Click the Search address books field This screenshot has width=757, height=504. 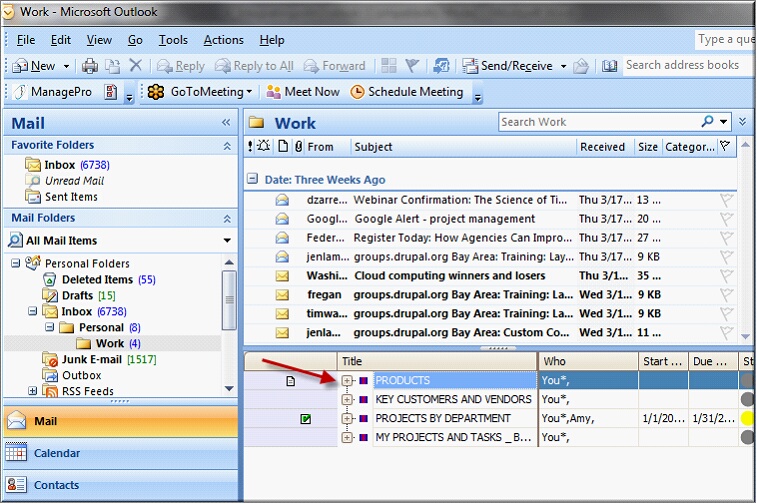point(687,65)
